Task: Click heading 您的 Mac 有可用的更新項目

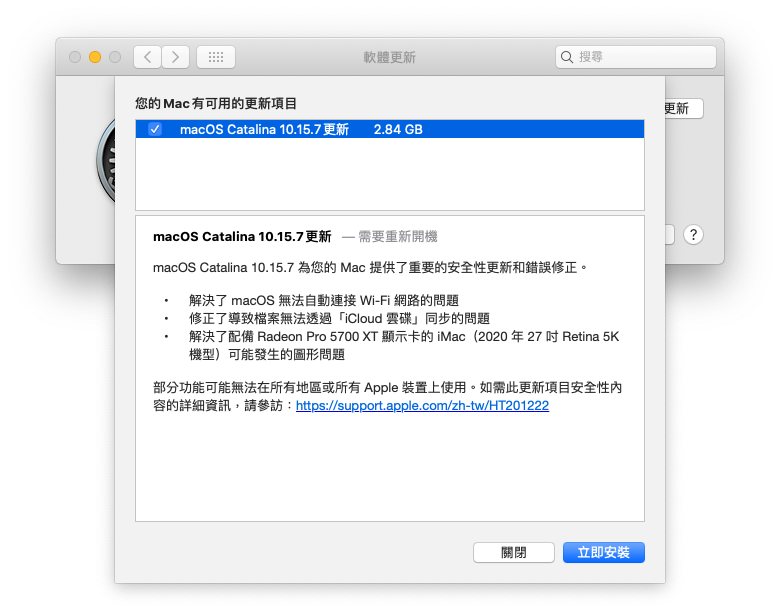Action: tap(216, 103)
